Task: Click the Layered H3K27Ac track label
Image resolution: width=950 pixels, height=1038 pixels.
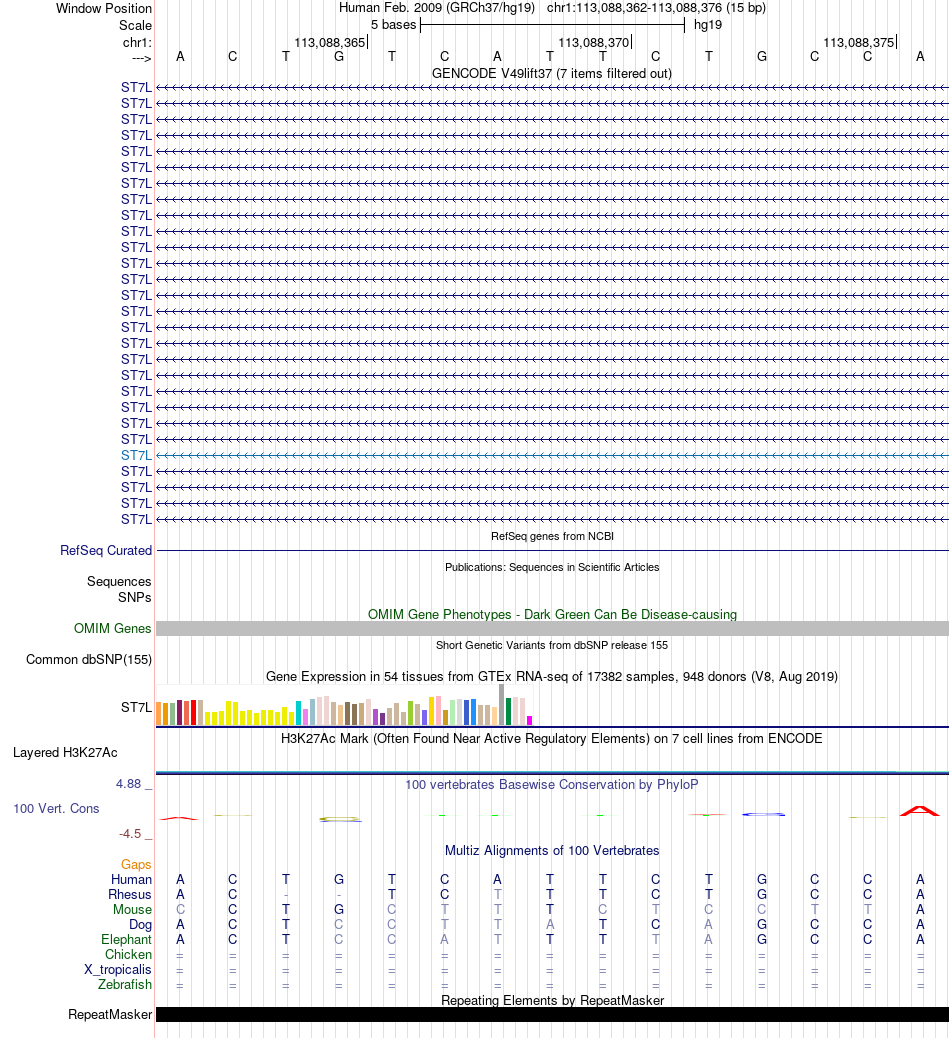Action: coord(66,753)
